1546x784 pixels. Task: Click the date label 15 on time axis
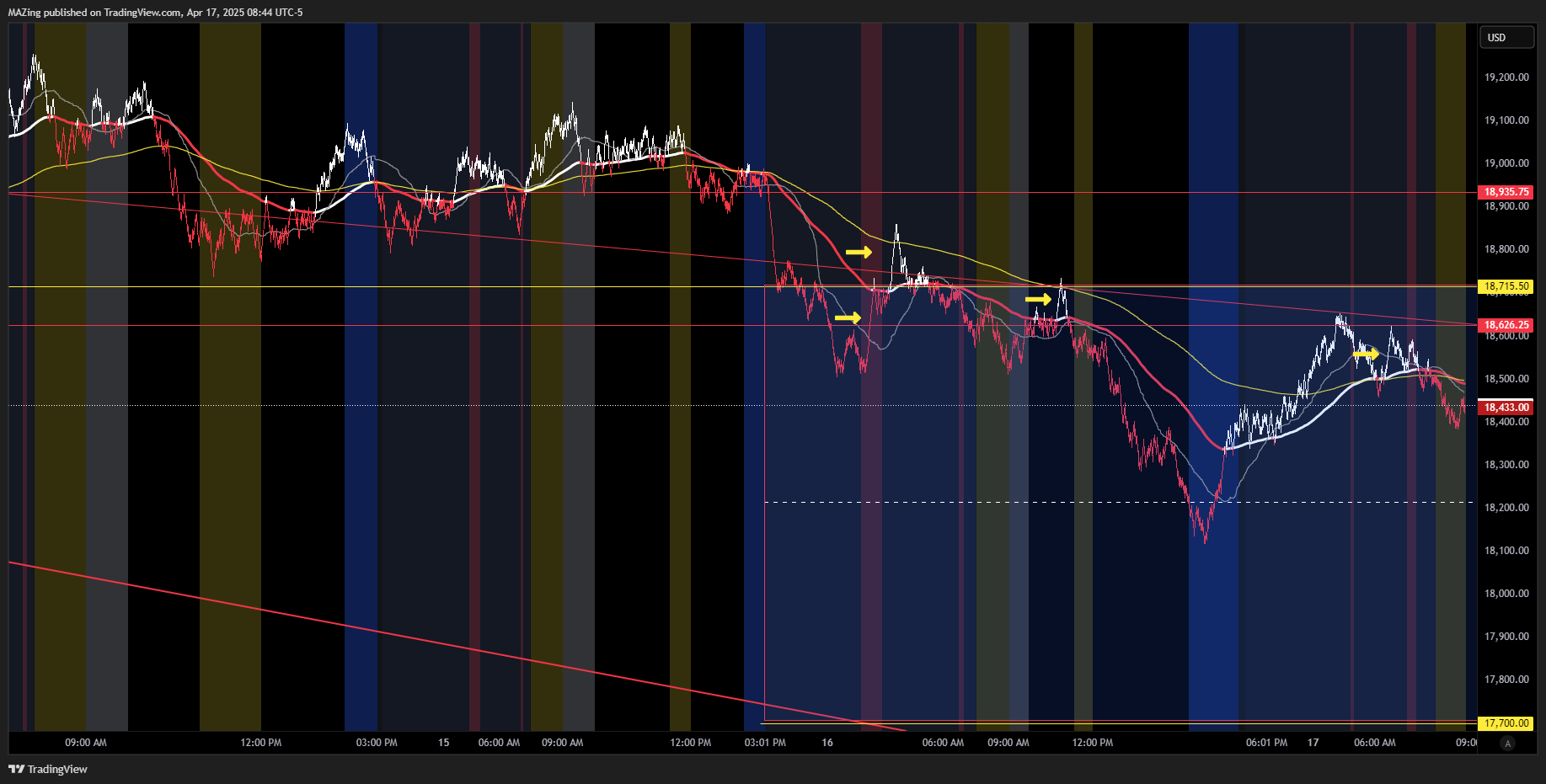tap(444, 743)
